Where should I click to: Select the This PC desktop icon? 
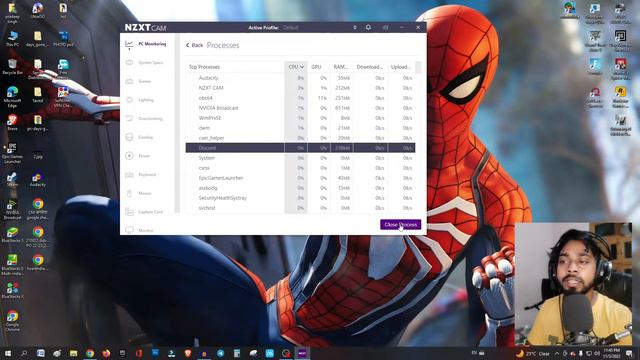(12, 39)
